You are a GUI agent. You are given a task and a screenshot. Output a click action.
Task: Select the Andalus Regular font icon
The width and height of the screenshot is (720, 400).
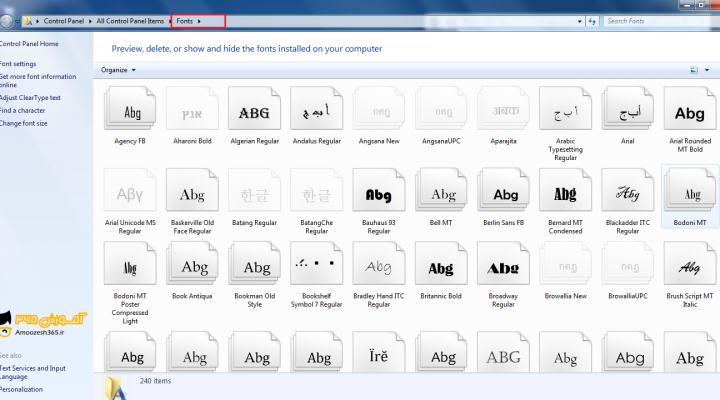tap(316, 108)
